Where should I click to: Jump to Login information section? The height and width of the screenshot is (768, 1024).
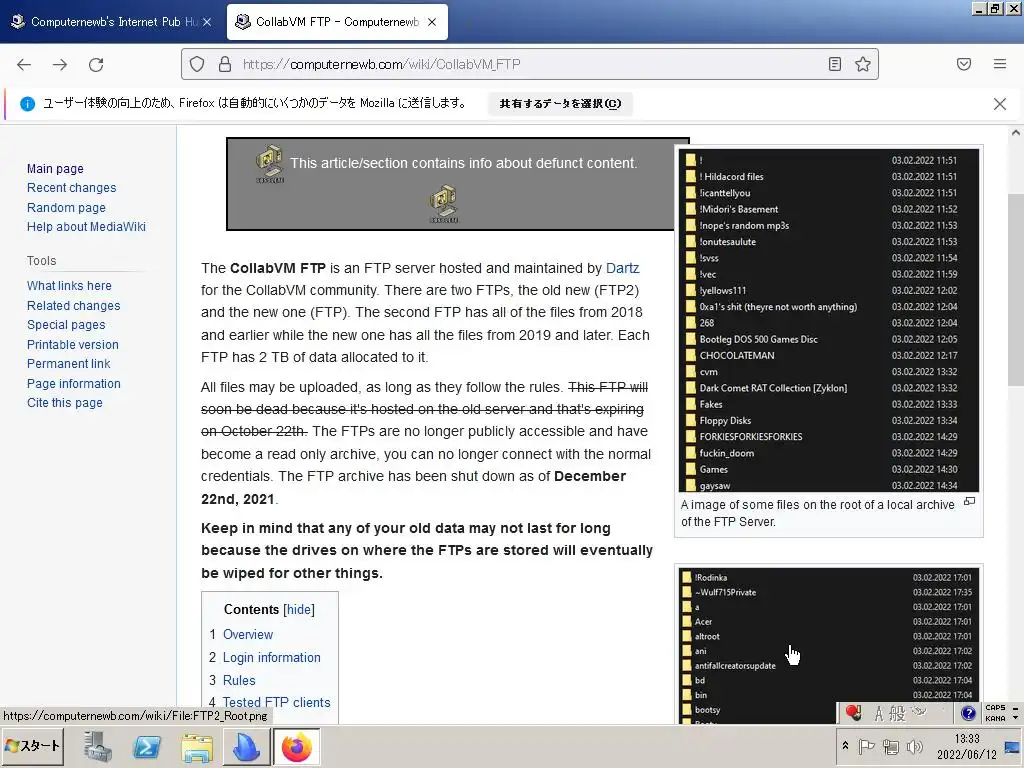[x=272, y=657]
